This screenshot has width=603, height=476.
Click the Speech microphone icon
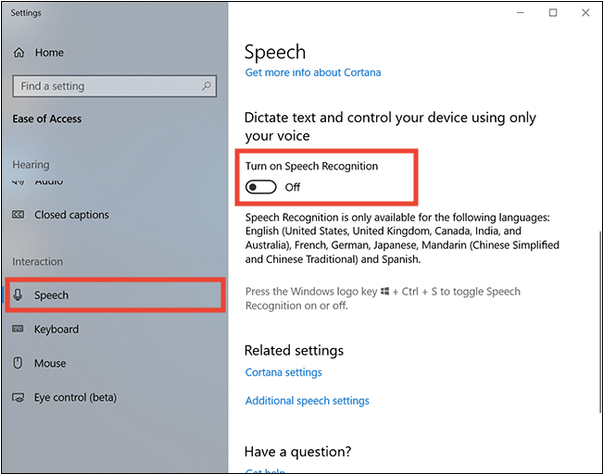point(18,295)
